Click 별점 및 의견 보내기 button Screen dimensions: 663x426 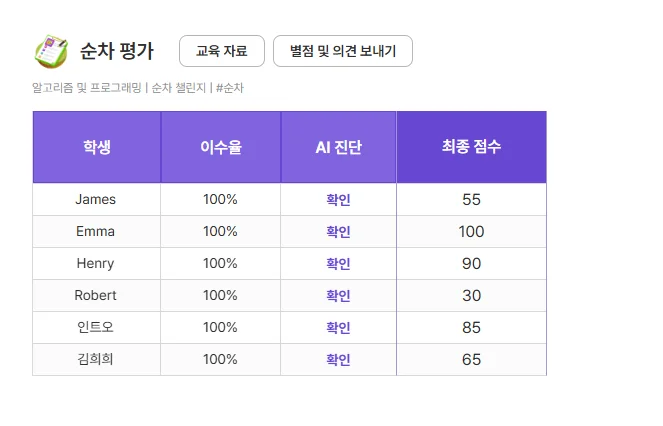(342, 51)
